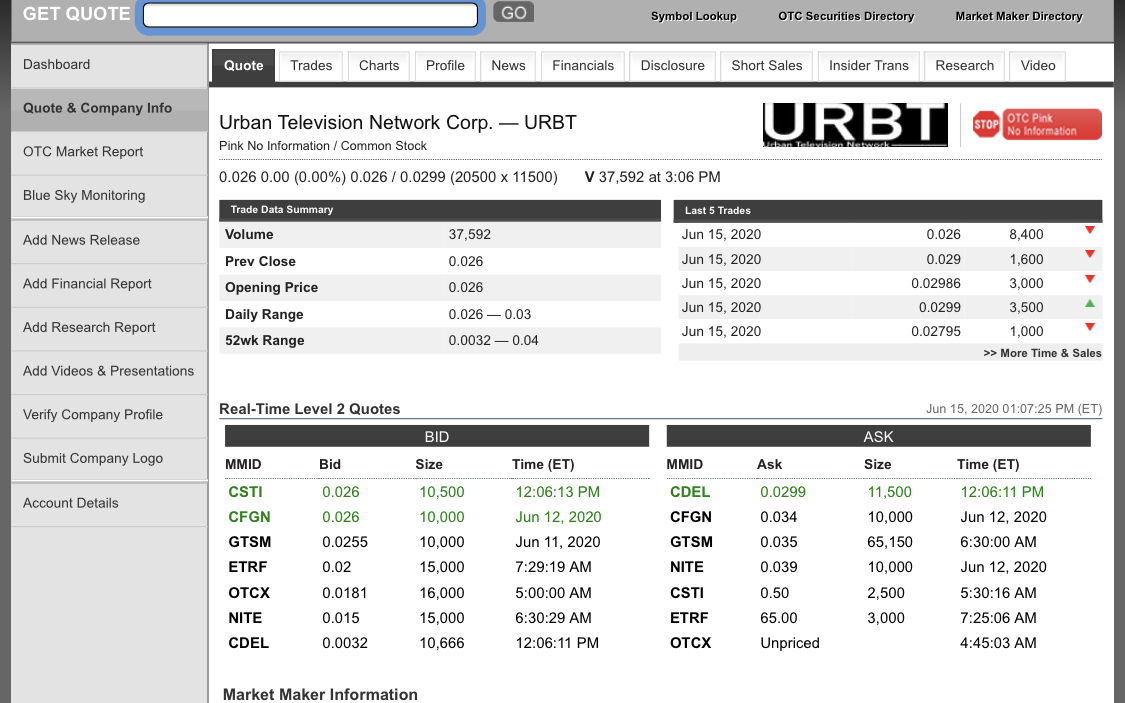Click OTCX in the ask MMID column
1125x703 pixels.
[x=690, y=643]
